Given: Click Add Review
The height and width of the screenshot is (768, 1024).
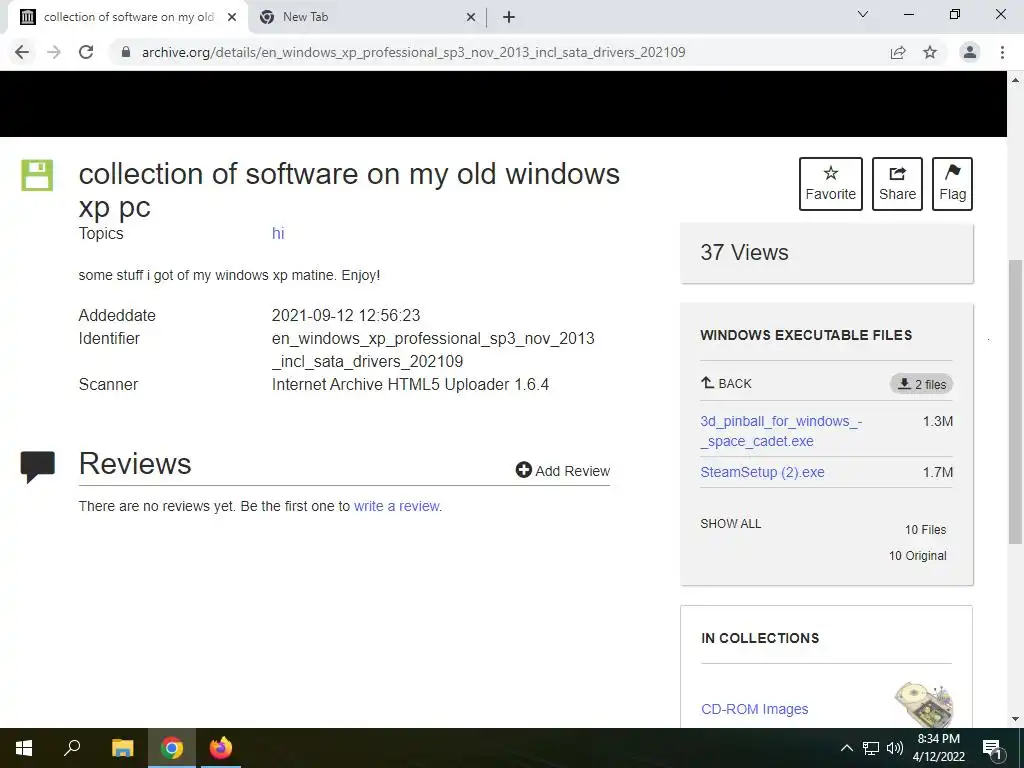Looking at the screenshot, I should 562,470.
